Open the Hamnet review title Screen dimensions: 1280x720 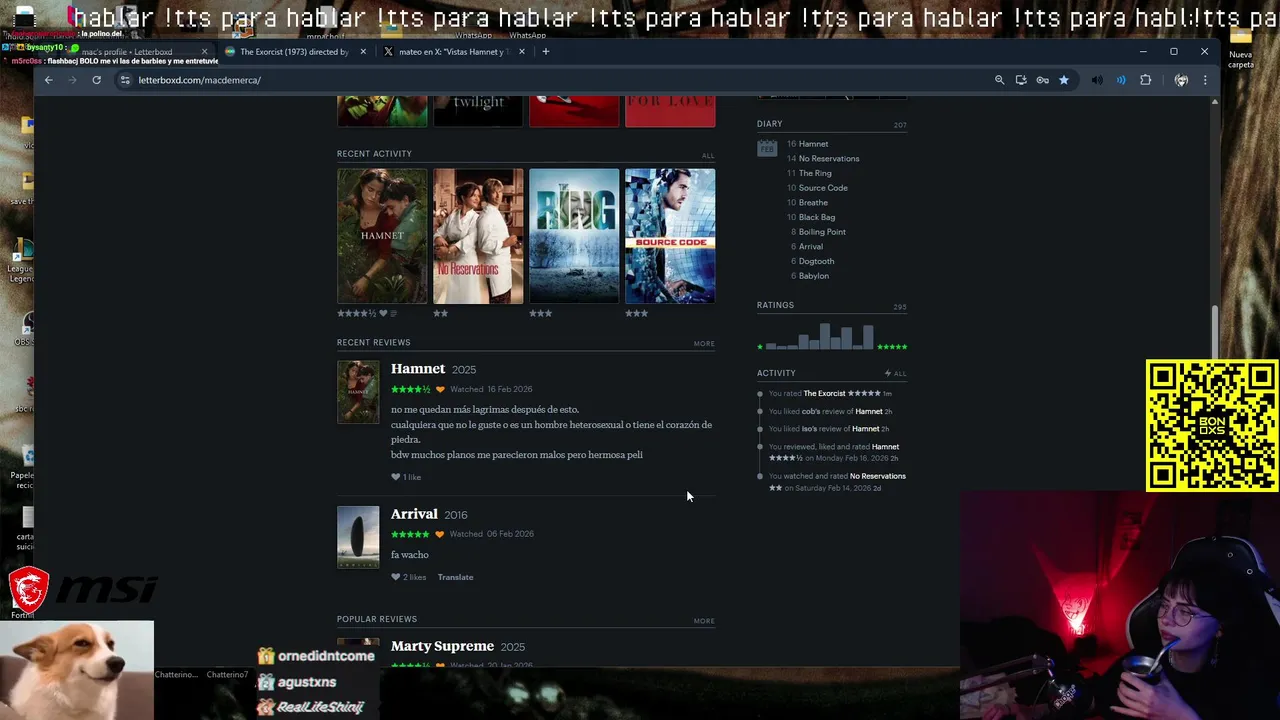tap(418, 369)
